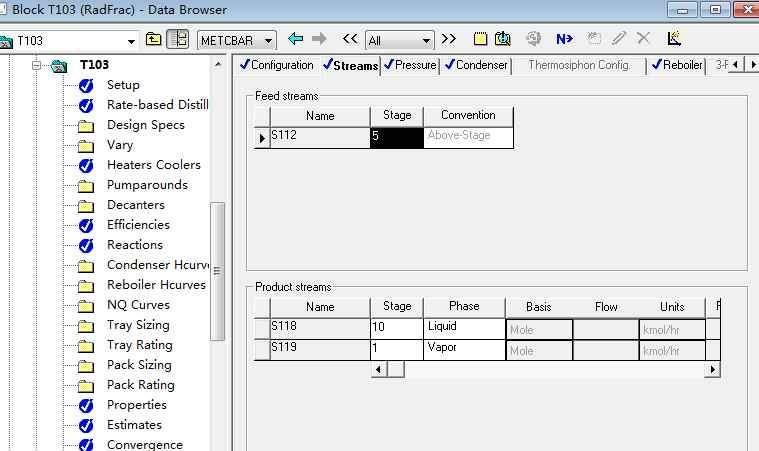Select the S112 row via row selector
The width and height of the screenshot is (759, 451).
(x=262, y=138)
